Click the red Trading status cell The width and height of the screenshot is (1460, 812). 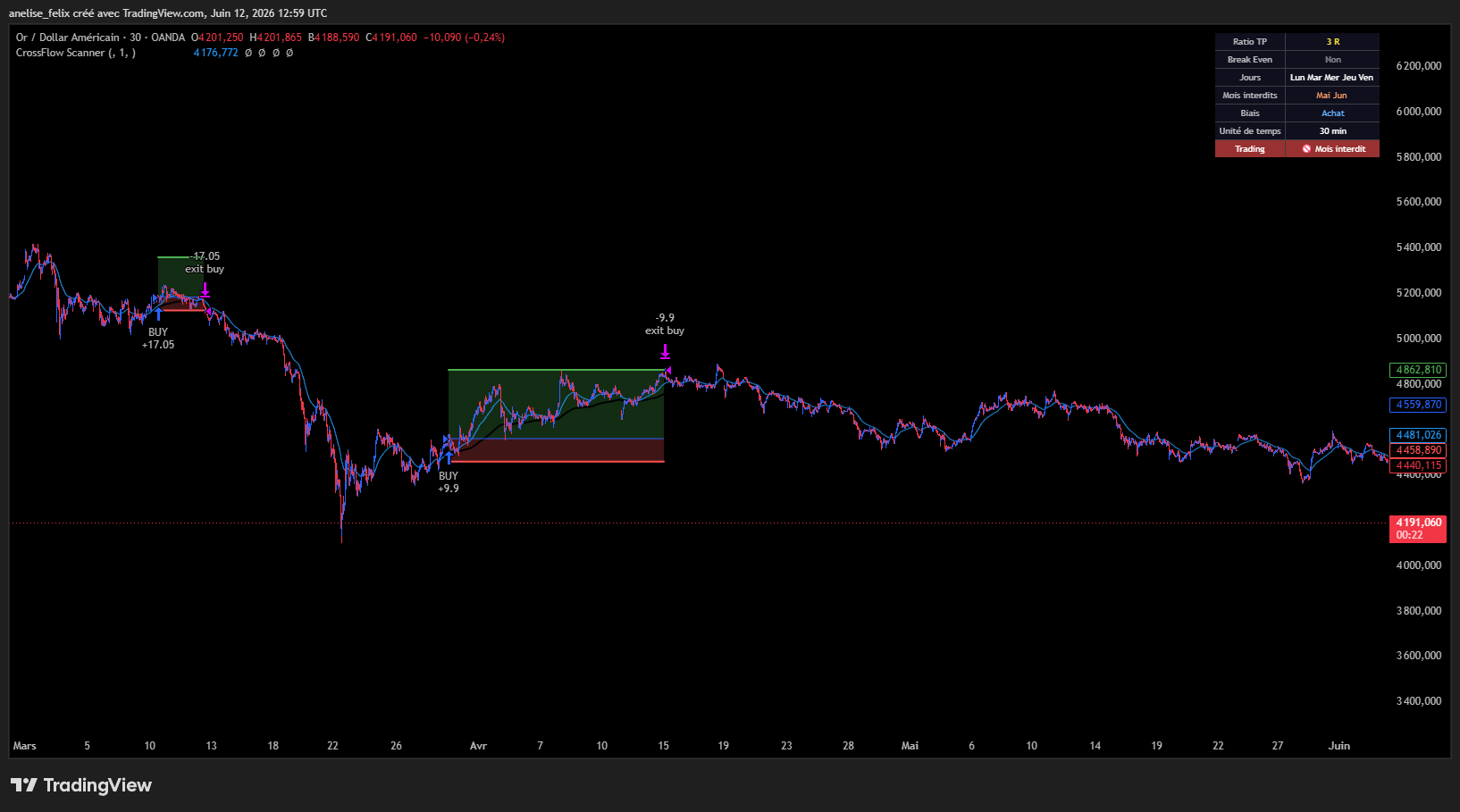1250,149
